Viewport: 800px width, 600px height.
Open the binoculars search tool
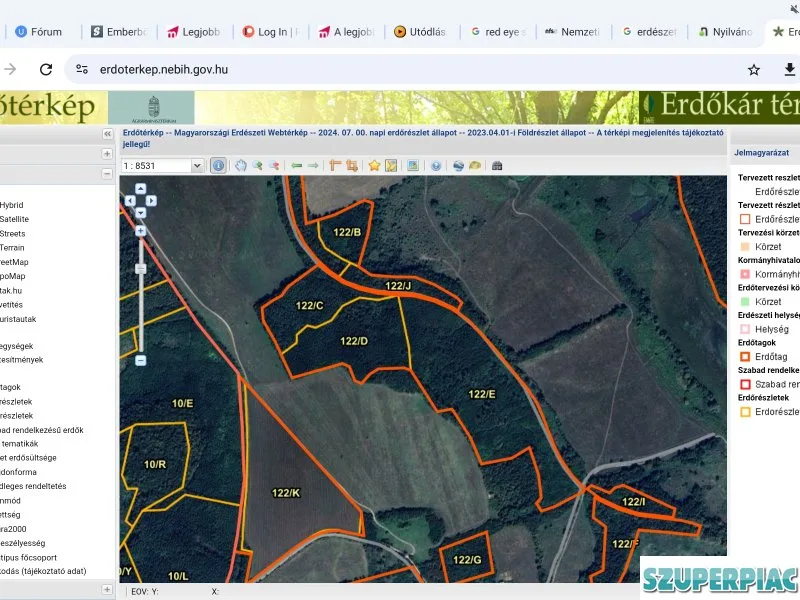coord(497,165)
